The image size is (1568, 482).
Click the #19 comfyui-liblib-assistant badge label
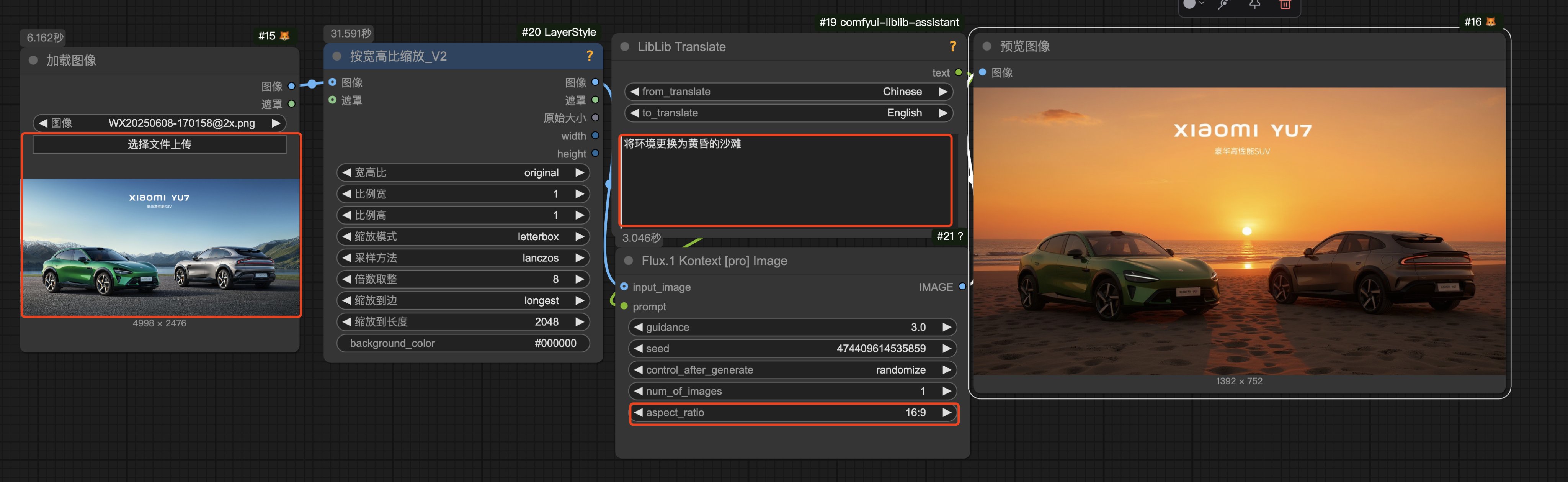click(889, 22)
